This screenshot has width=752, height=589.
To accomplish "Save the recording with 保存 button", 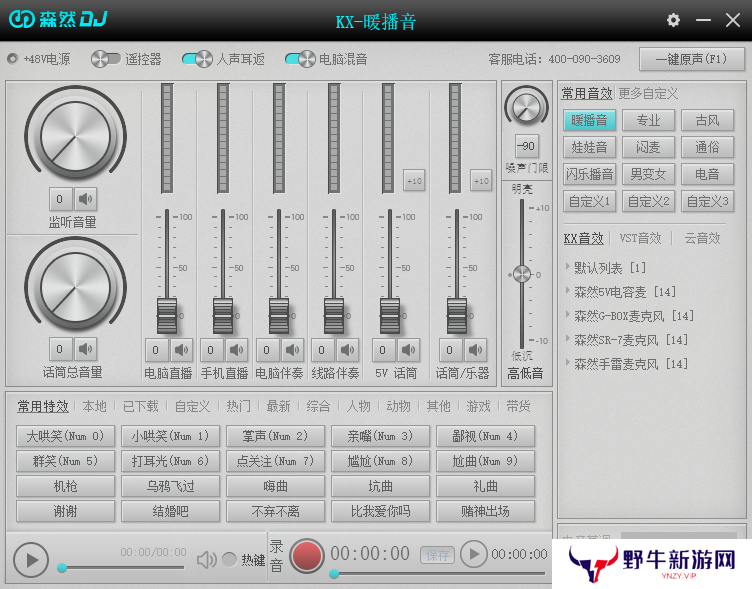I will 437,555.
